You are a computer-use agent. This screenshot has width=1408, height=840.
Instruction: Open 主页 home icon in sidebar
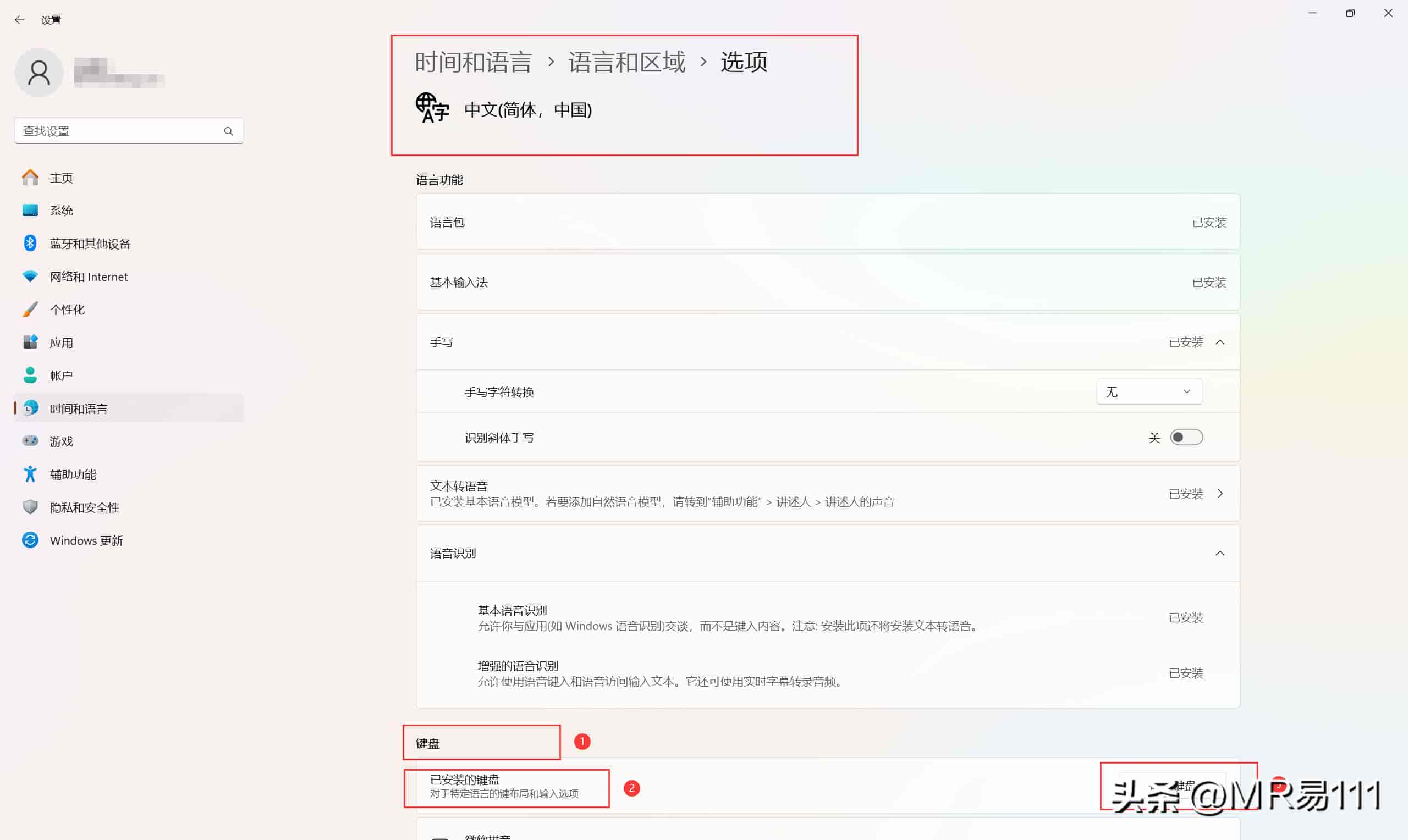pyautogui.click(x=30, y=178)
